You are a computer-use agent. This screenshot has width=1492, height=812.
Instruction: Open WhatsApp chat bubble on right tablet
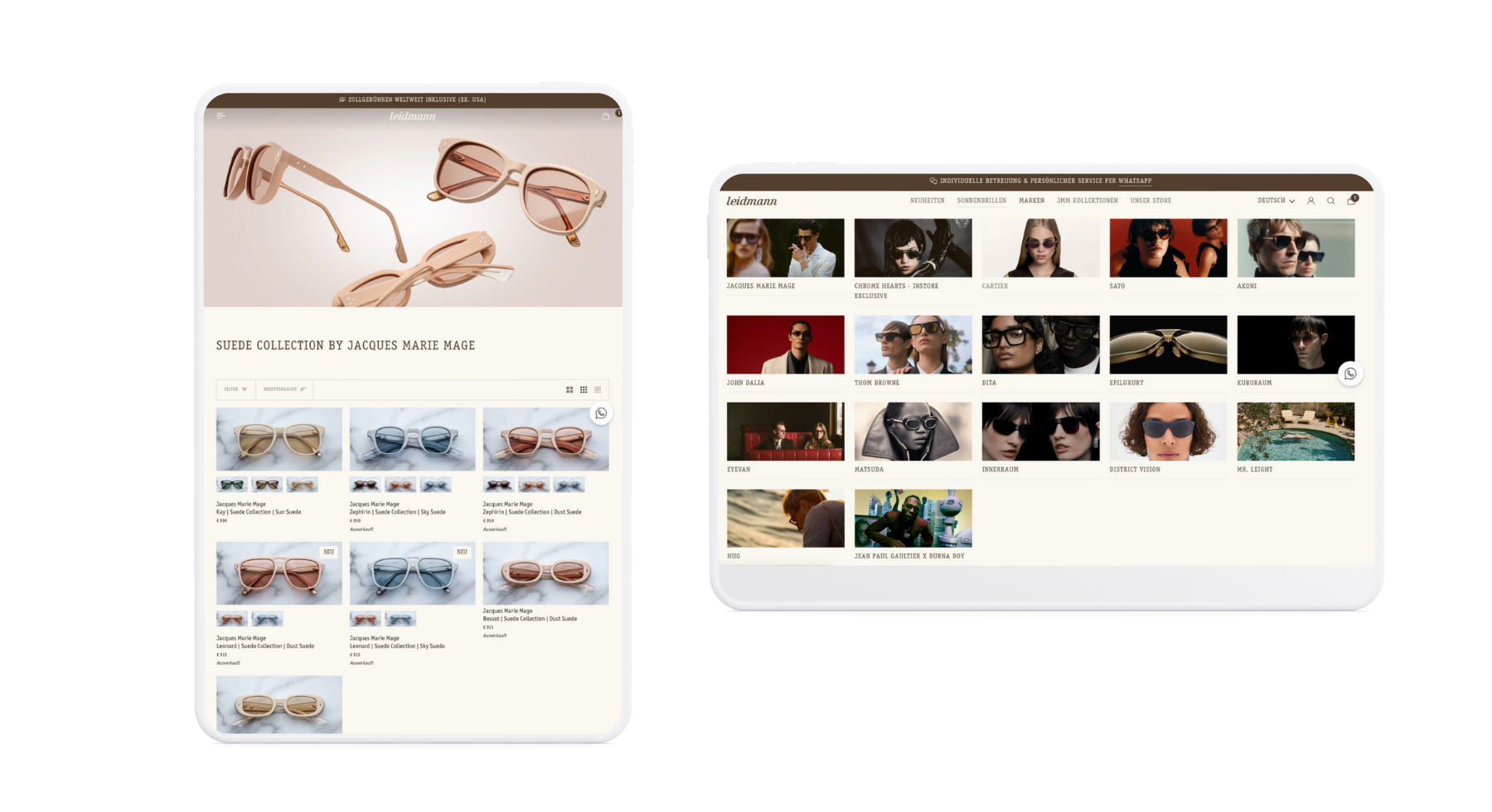(1350, 374)
